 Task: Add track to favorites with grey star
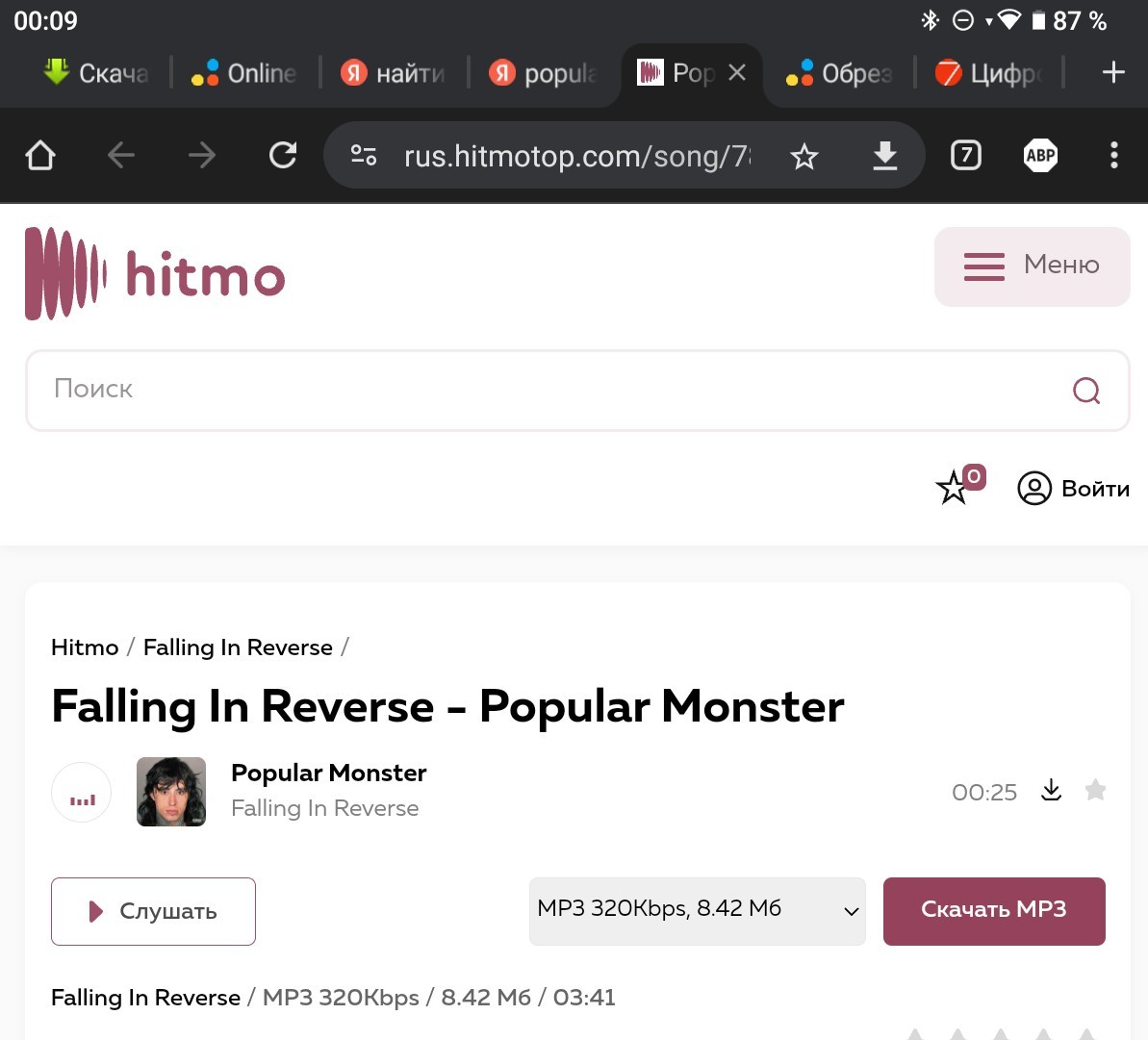[1095, 790]
